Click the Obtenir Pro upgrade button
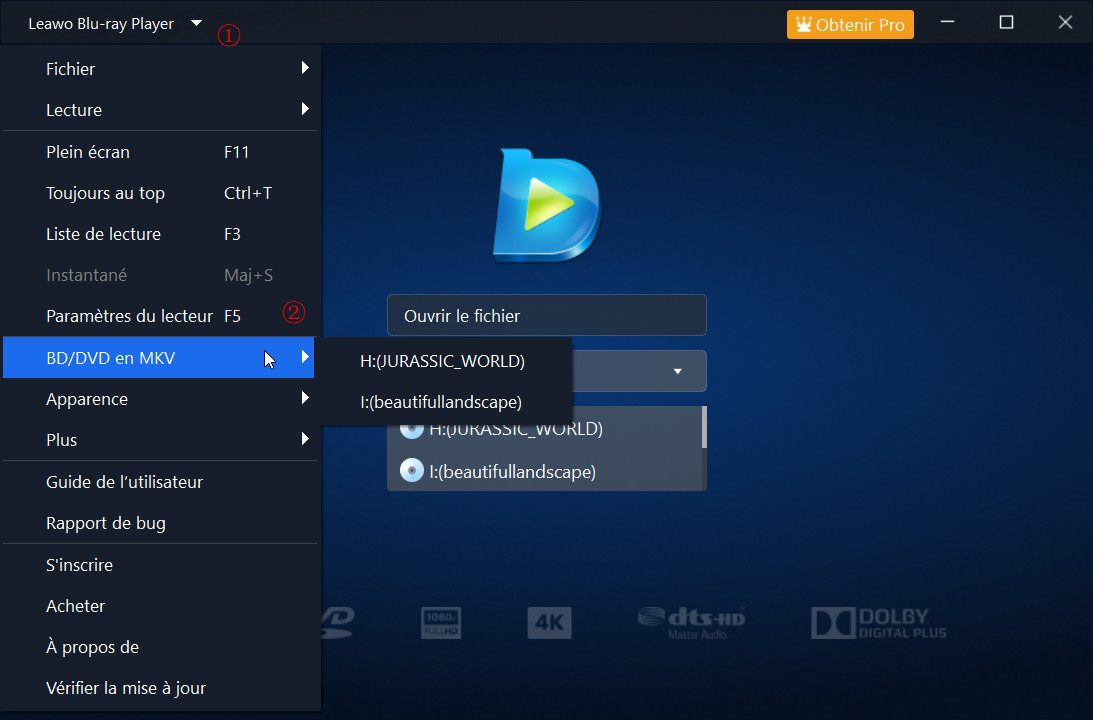The image size is (1093, 720). click(850, 24)
